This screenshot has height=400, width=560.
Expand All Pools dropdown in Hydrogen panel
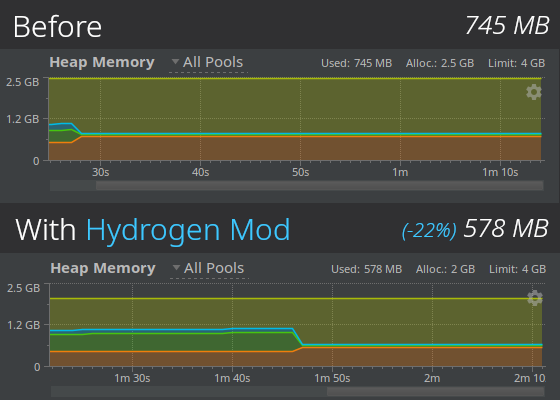(x=210, y=269)
